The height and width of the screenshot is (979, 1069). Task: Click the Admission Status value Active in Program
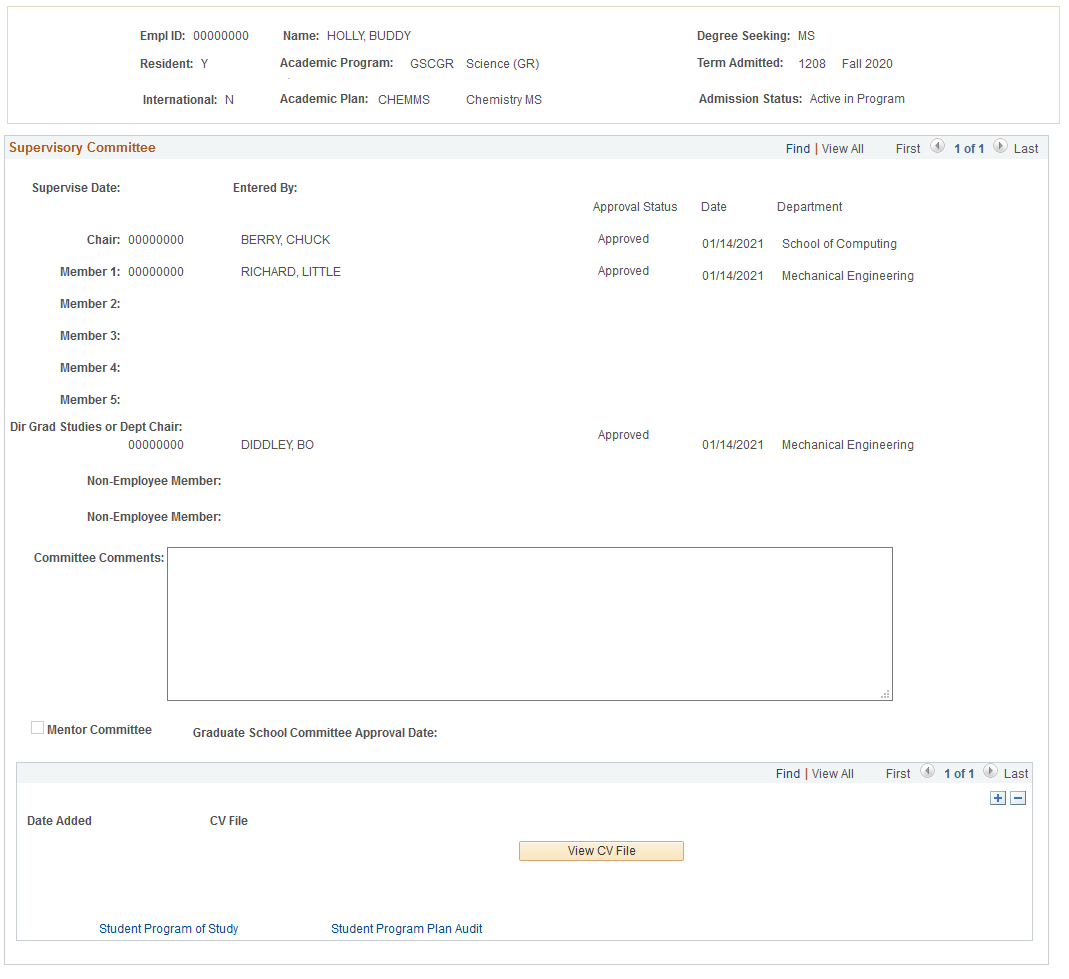pos(857,99)
